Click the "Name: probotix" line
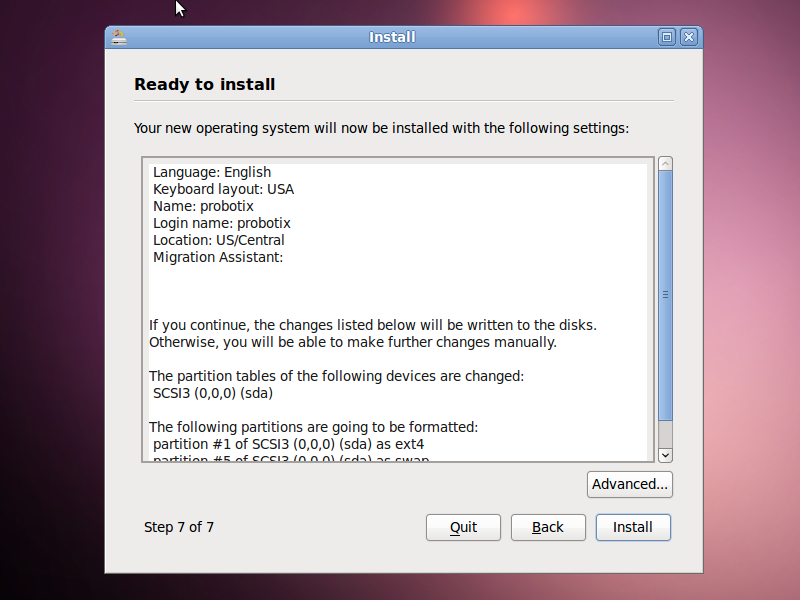This screenshot has height=600, width=800. 203,206
